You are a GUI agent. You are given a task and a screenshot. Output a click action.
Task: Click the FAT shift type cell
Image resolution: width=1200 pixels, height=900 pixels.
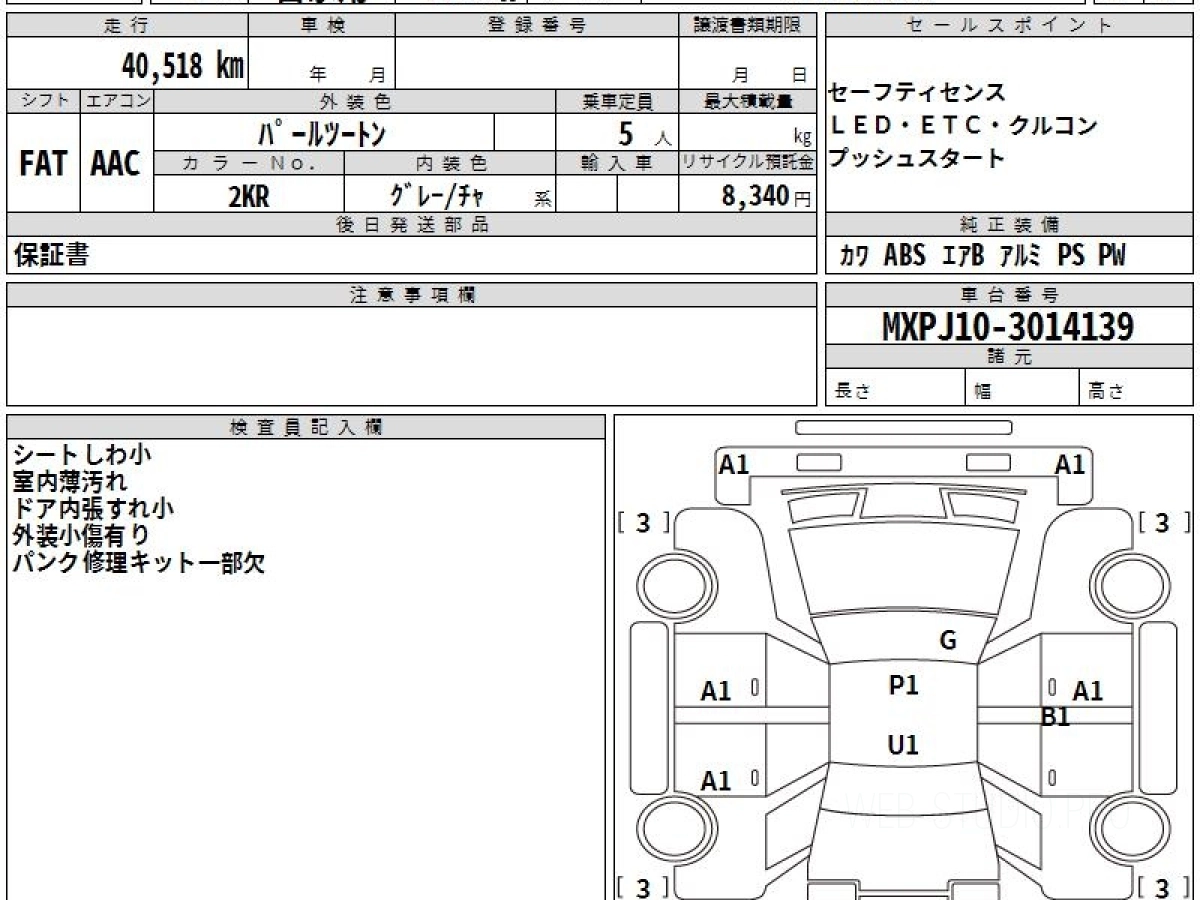tap(43, 163)
